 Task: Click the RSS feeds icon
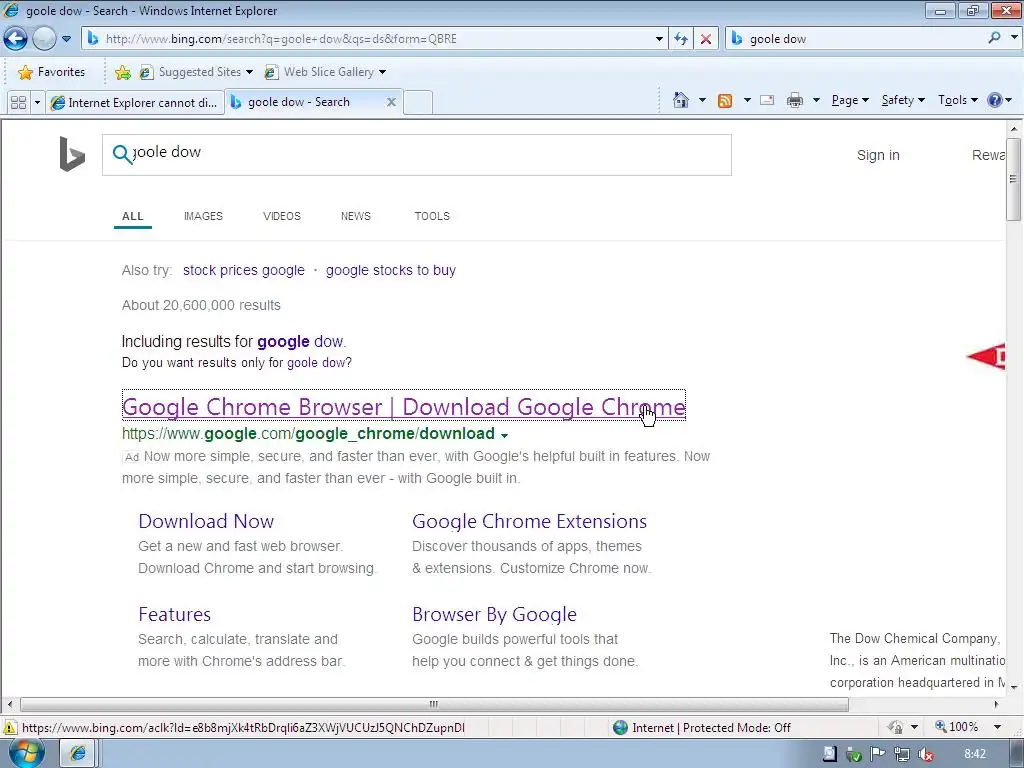725,100
